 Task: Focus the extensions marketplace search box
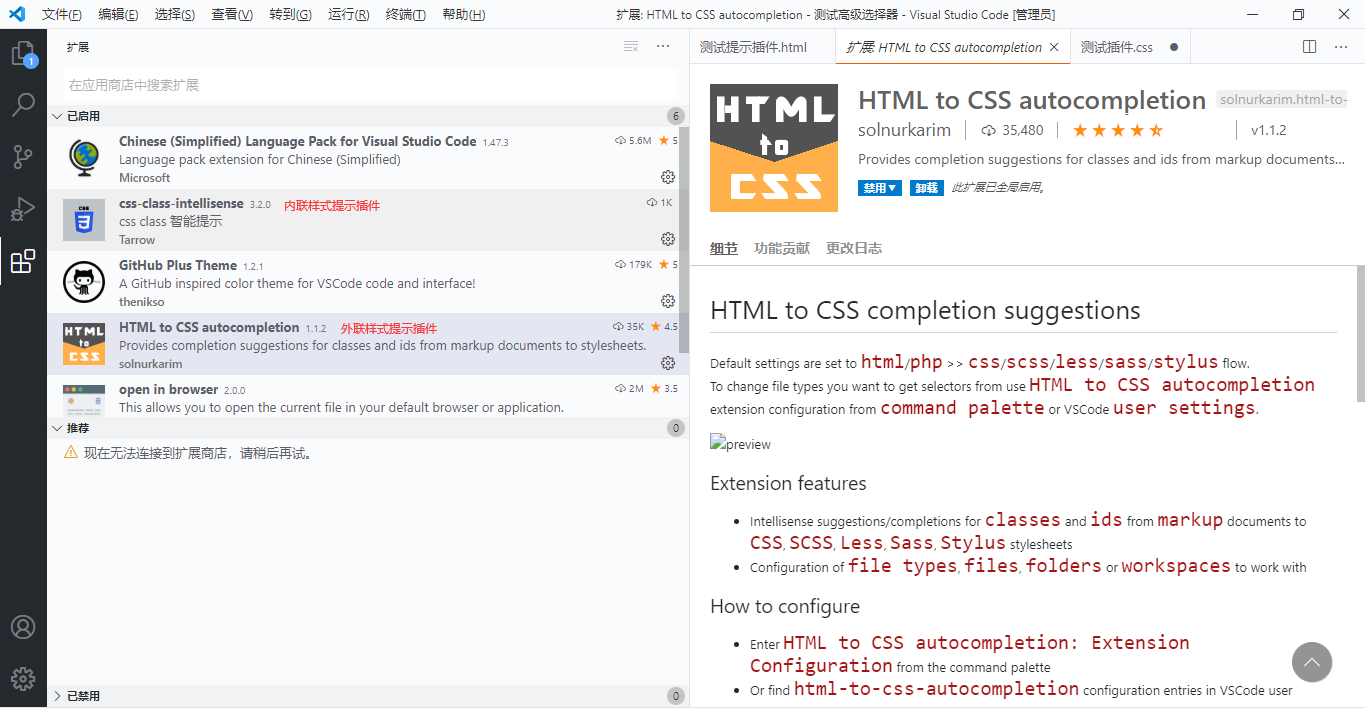click(369, 85)
